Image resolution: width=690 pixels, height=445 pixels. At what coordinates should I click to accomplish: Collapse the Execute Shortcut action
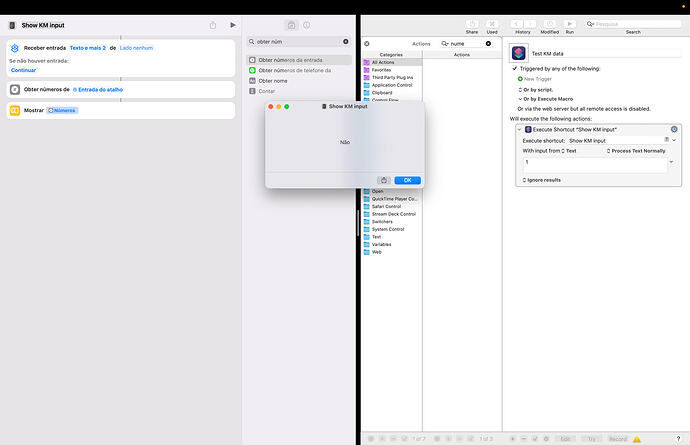click(519, 129)
